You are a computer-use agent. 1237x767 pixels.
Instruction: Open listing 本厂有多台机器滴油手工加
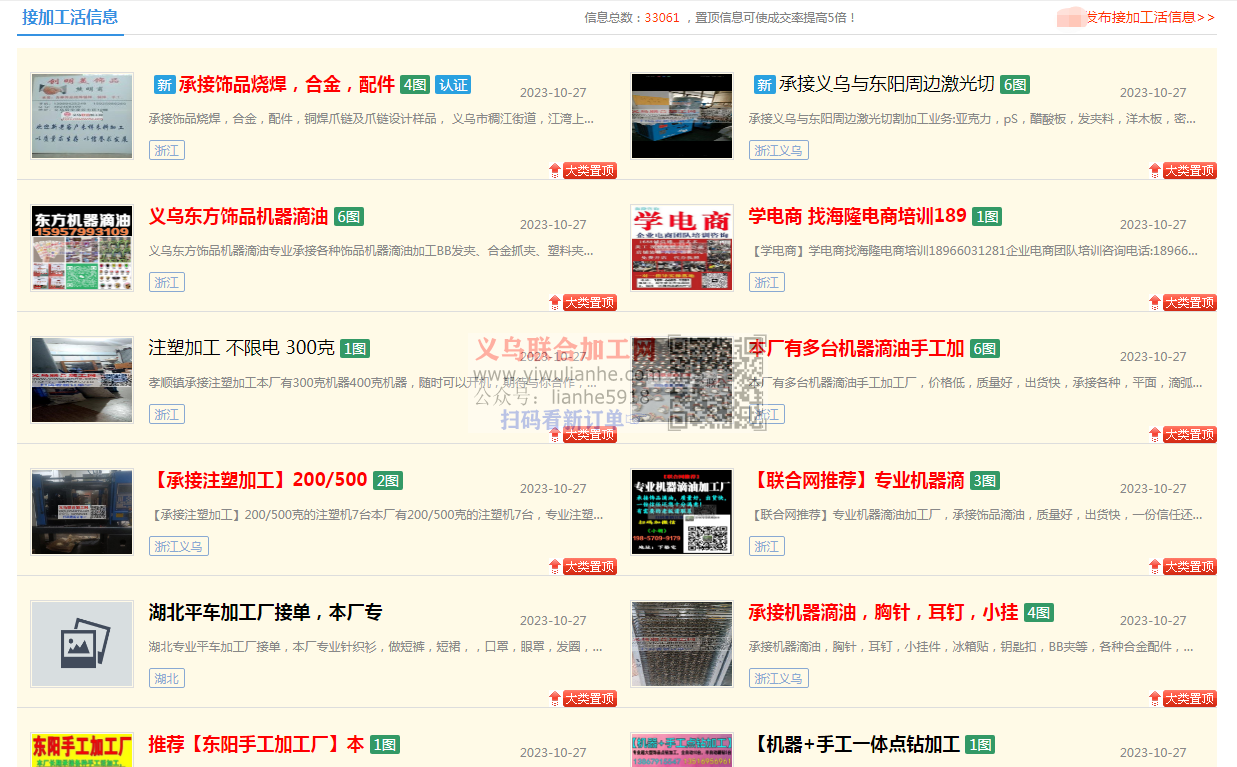click(x=857, y=349)
